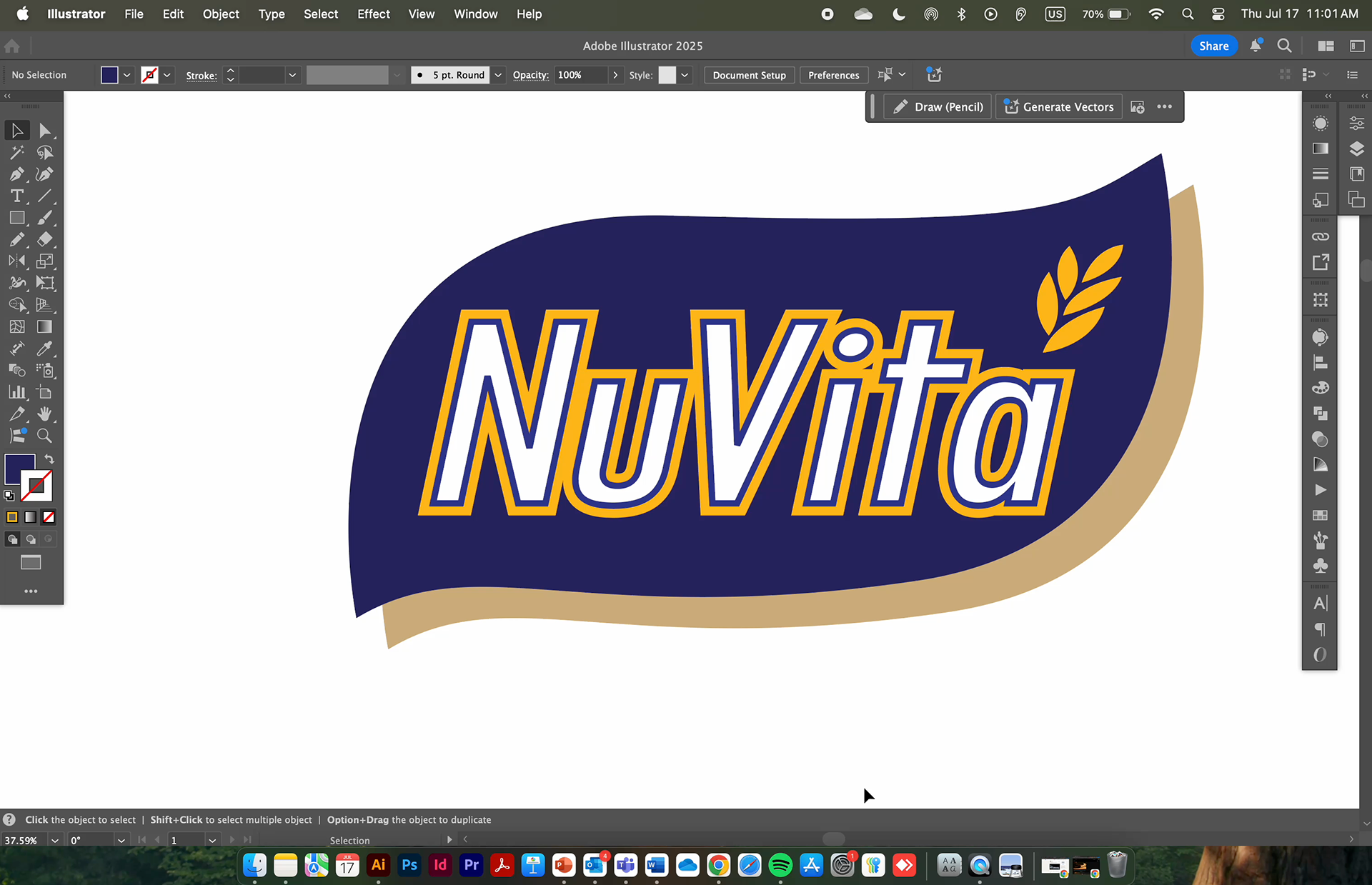The width and height of the screenshot is (1372, 885).
Task: Select the Type tool
Action: (x=16, y=196)
